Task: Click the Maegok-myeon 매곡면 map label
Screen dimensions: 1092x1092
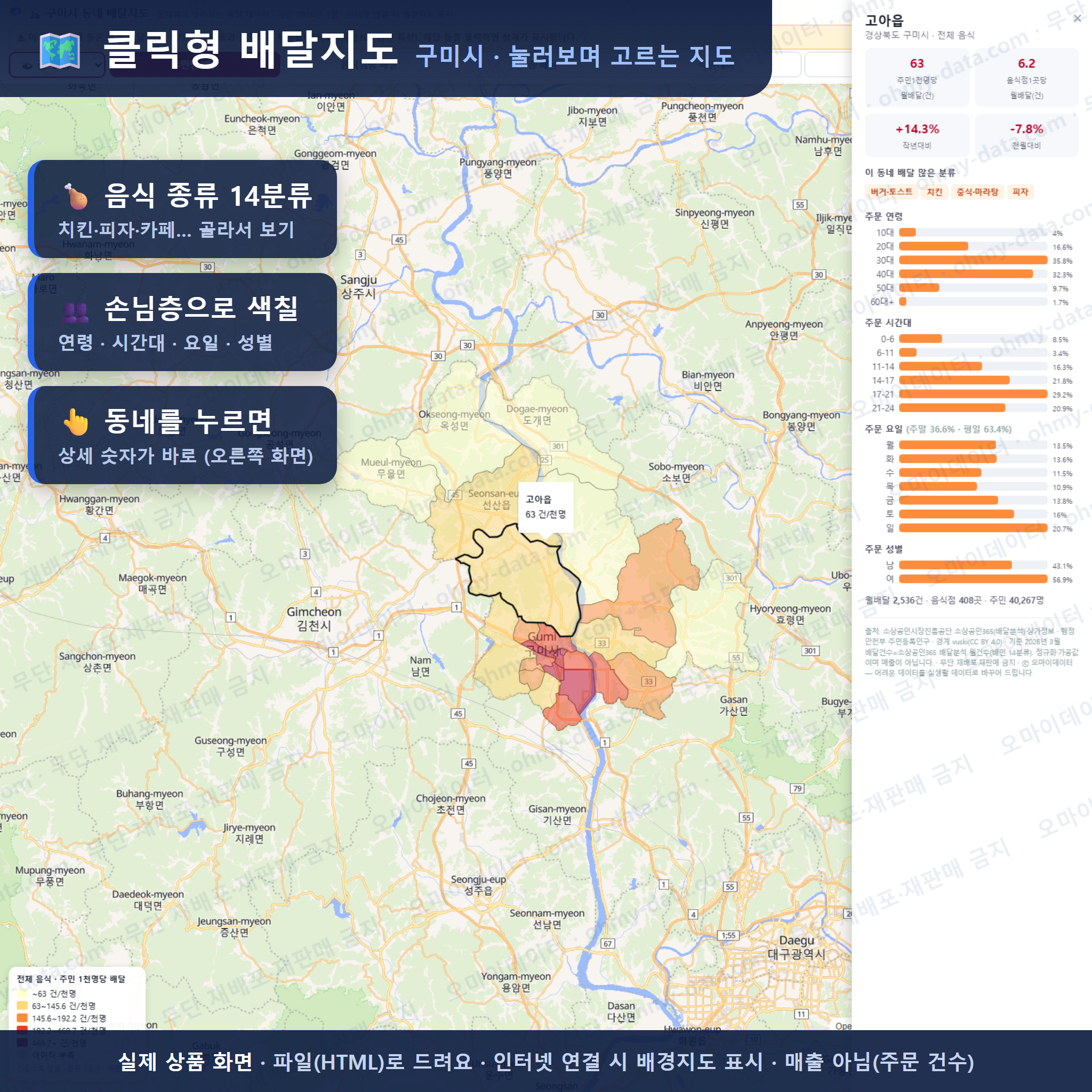Action: coord(152,583)
